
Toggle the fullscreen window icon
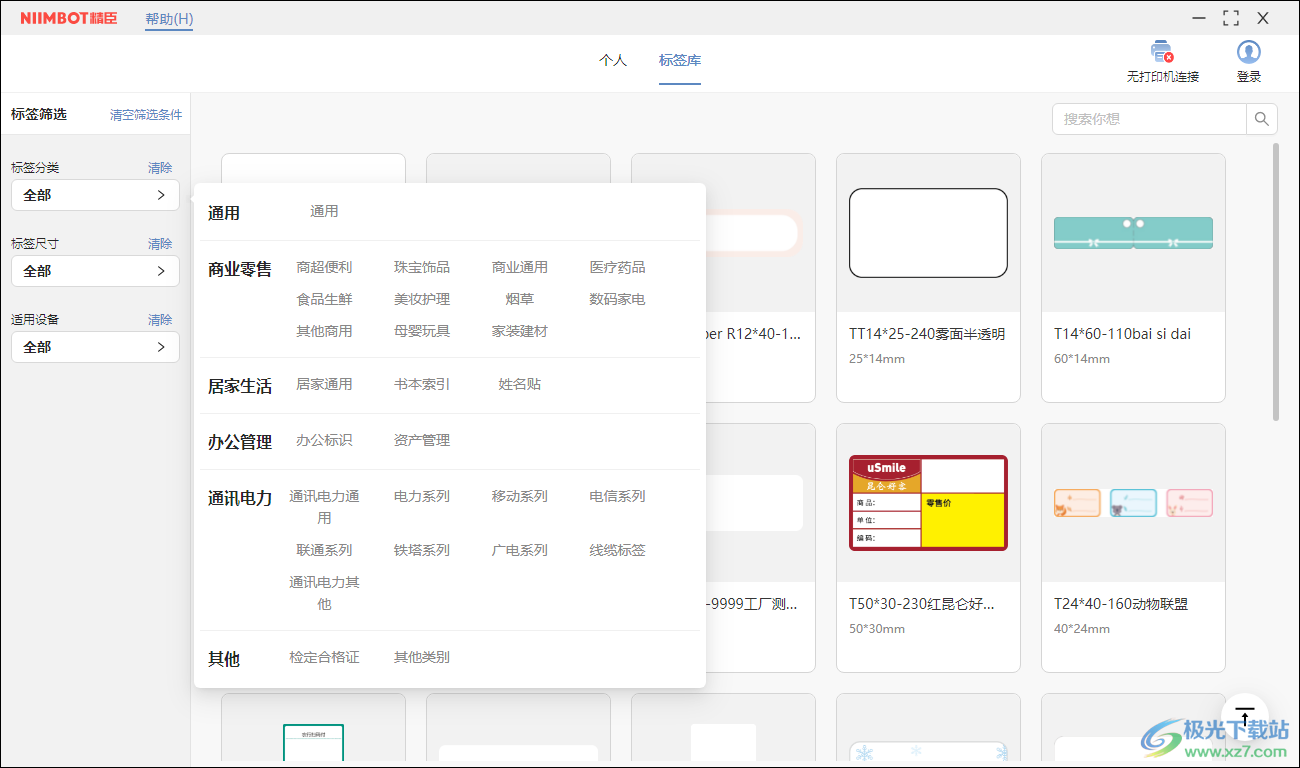[x=1231, y=18]
